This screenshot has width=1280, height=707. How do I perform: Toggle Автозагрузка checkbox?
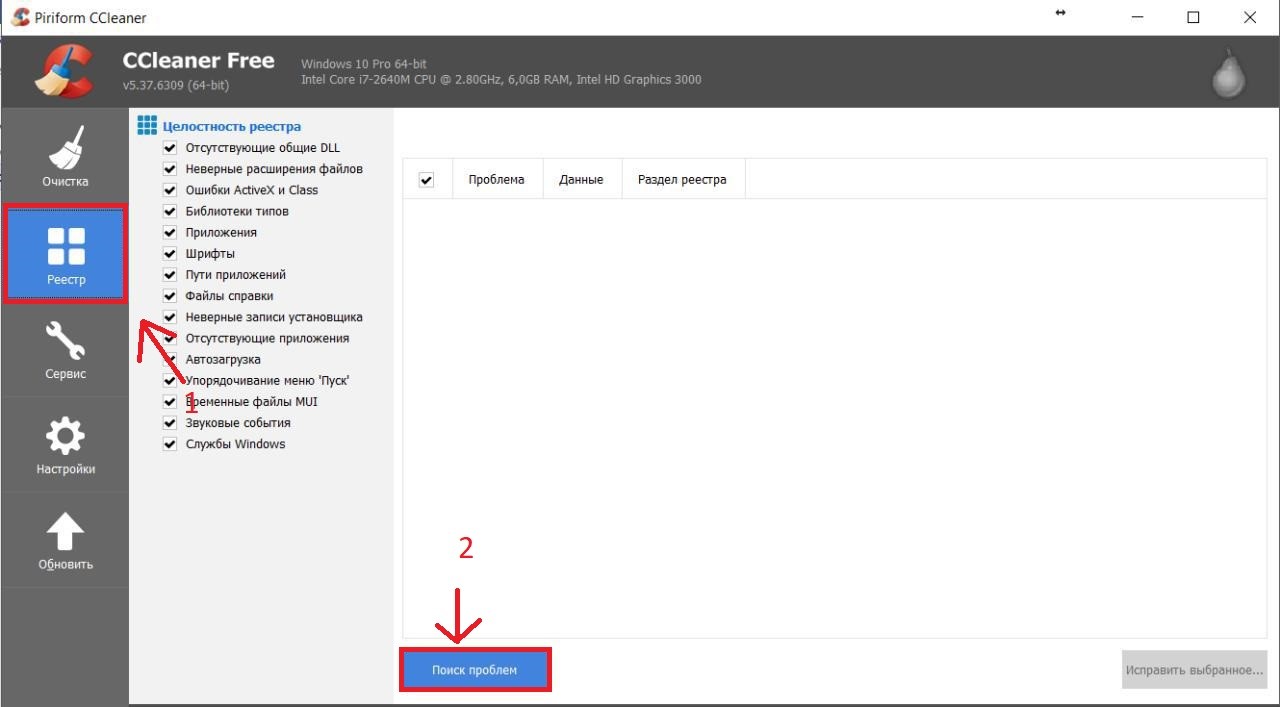170,359
